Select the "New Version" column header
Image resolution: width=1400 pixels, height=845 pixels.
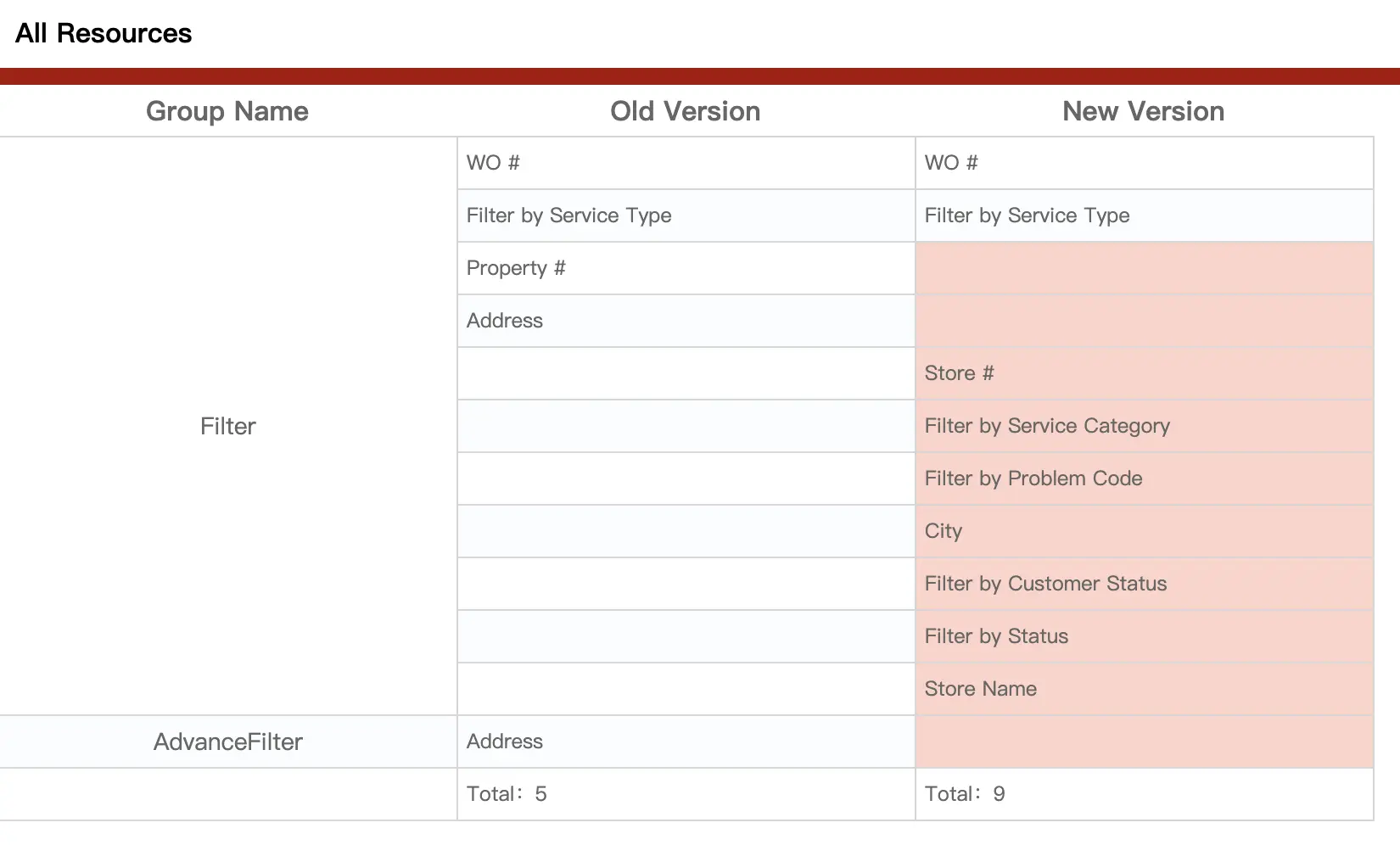1144,111
